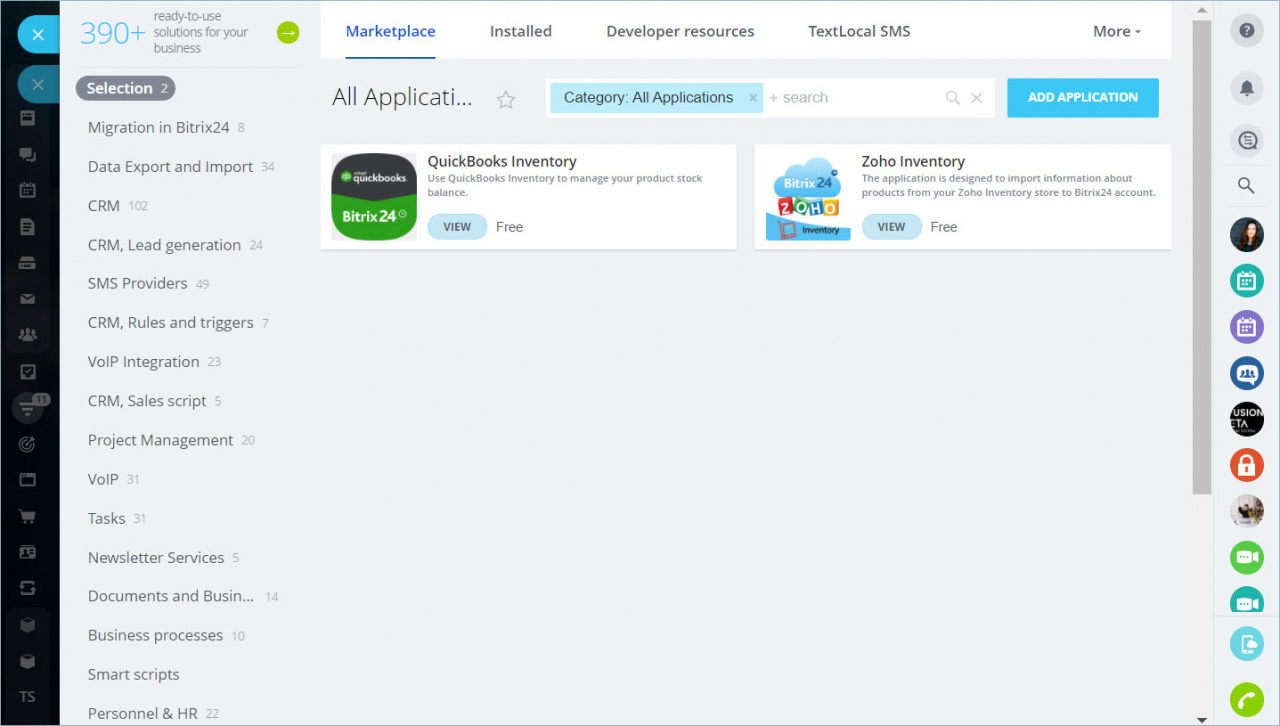Open the QuickBooks Inventory title link
This screenshot has height=726, width=1280.
502,161
